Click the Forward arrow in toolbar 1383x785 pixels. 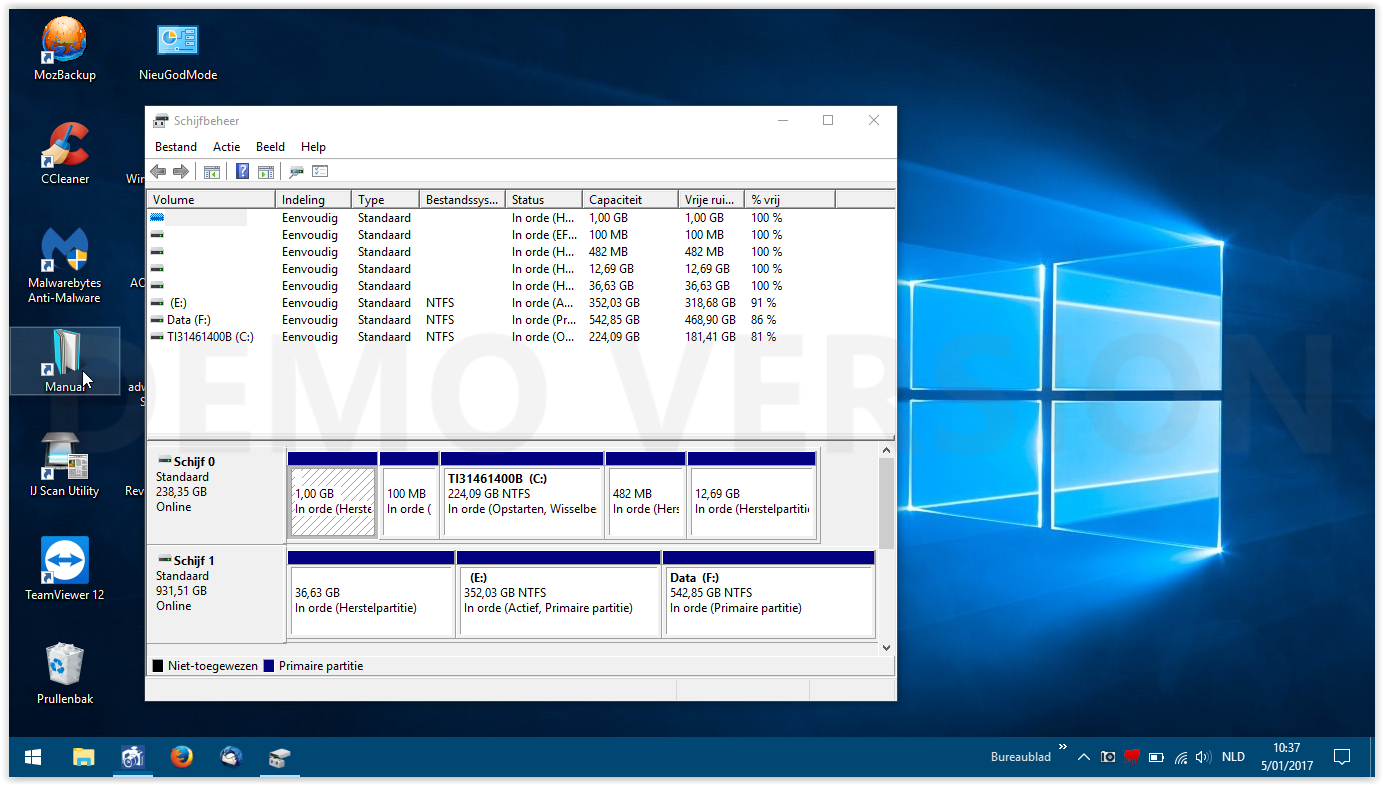[x=181, y=172]
